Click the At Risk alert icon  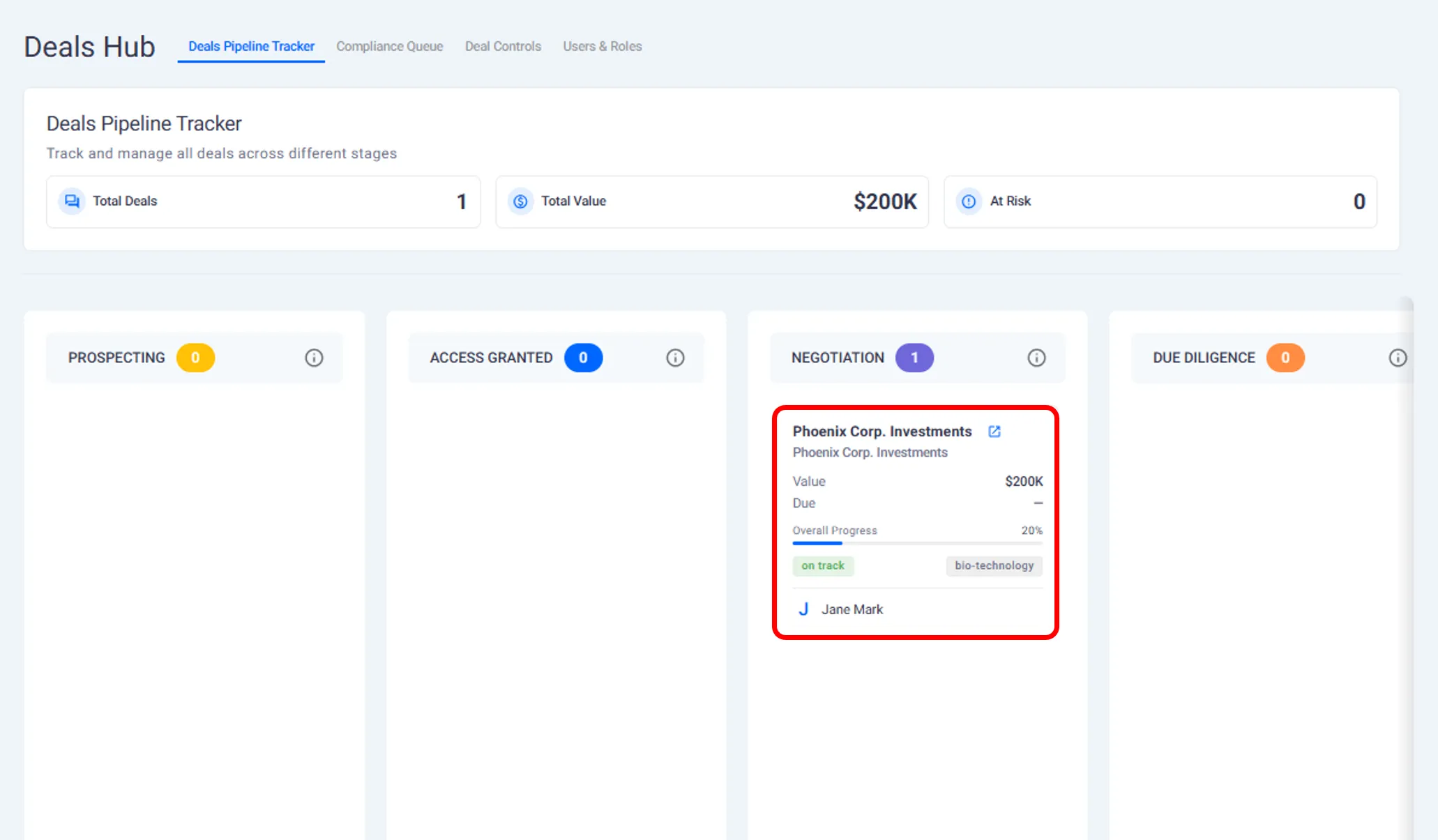(969, 201)
